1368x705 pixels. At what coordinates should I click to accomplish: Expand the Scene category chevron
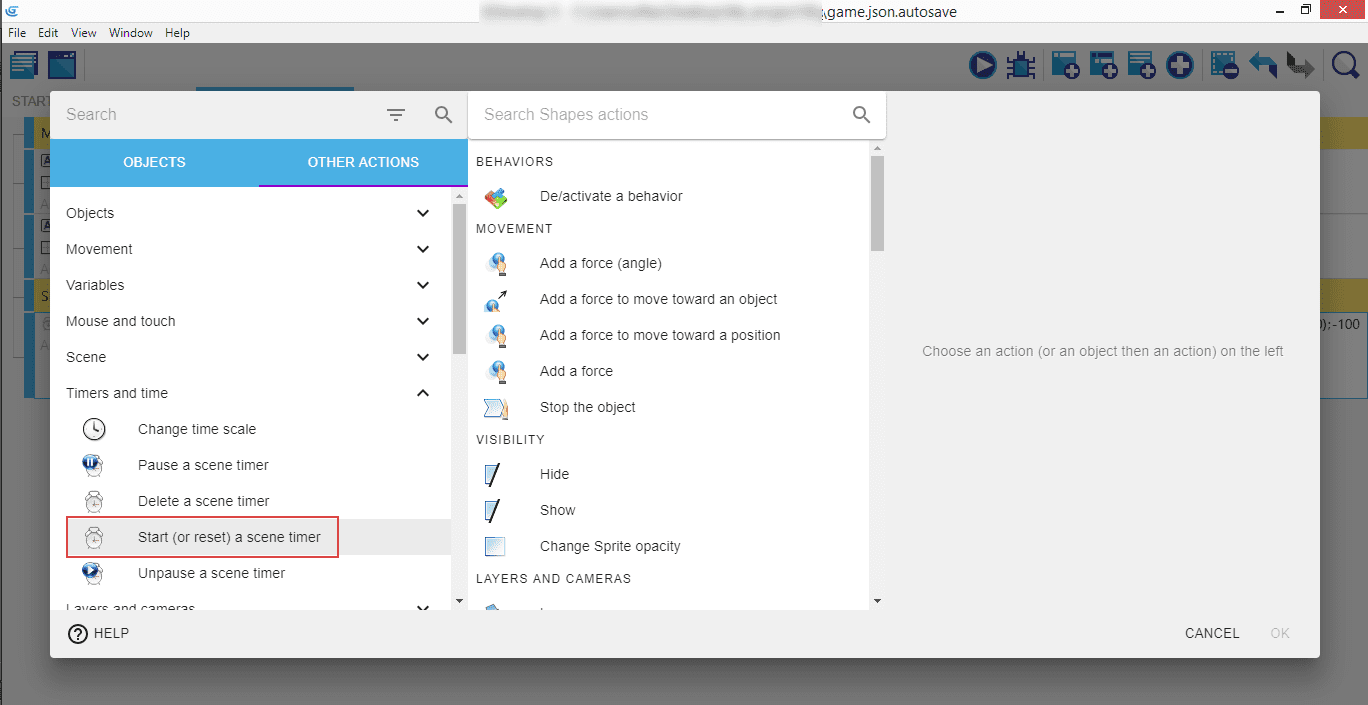(x=423, y=357)
